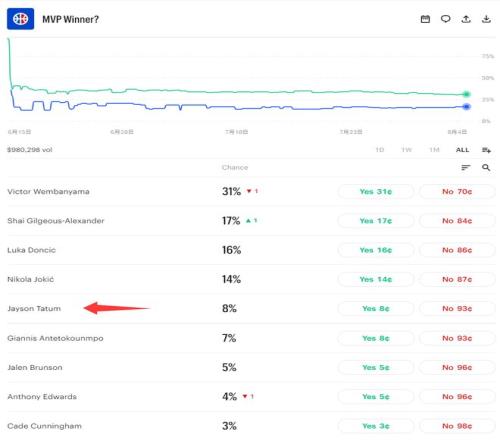Click the share upload icon
This screenshot has height=440, width=500.
(466, 19)
